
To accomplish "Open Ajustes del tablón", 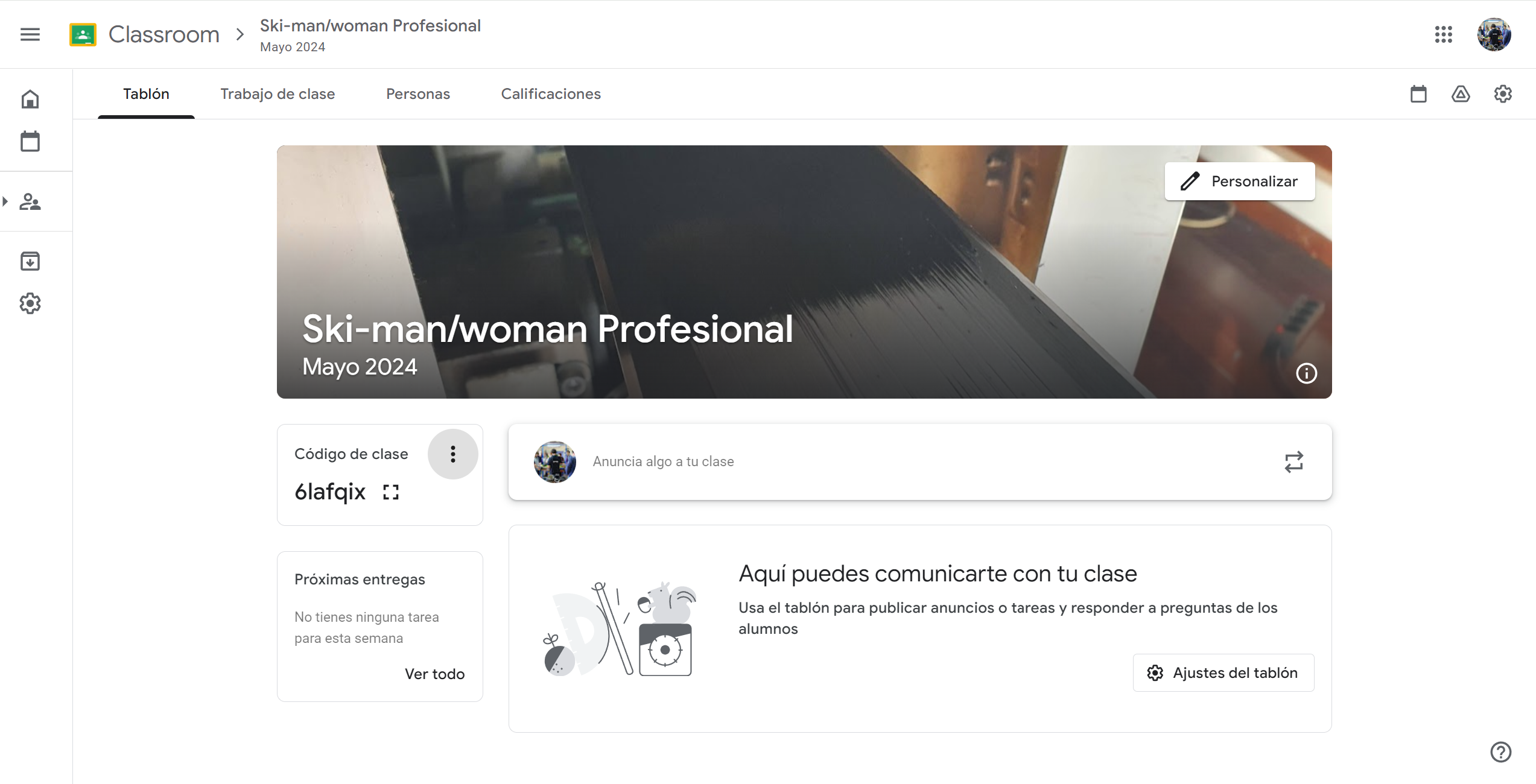I will click(1223, 673).
